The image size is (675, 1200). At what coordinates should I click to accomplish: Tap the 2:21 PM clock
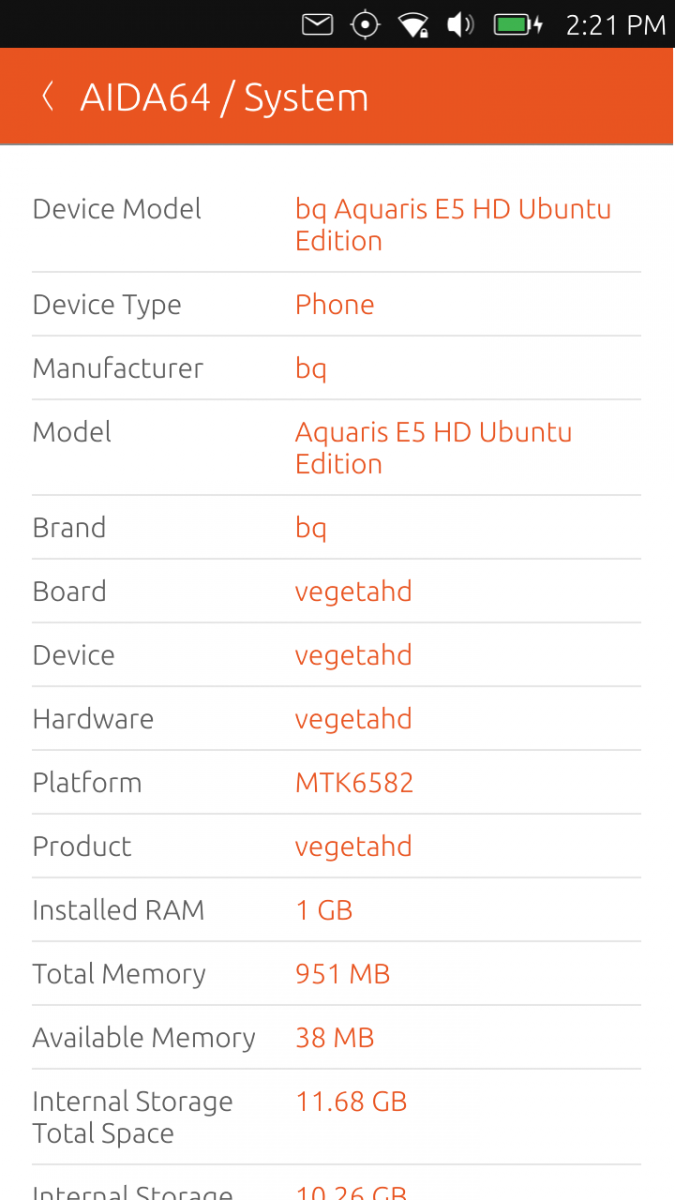[615, 25]
